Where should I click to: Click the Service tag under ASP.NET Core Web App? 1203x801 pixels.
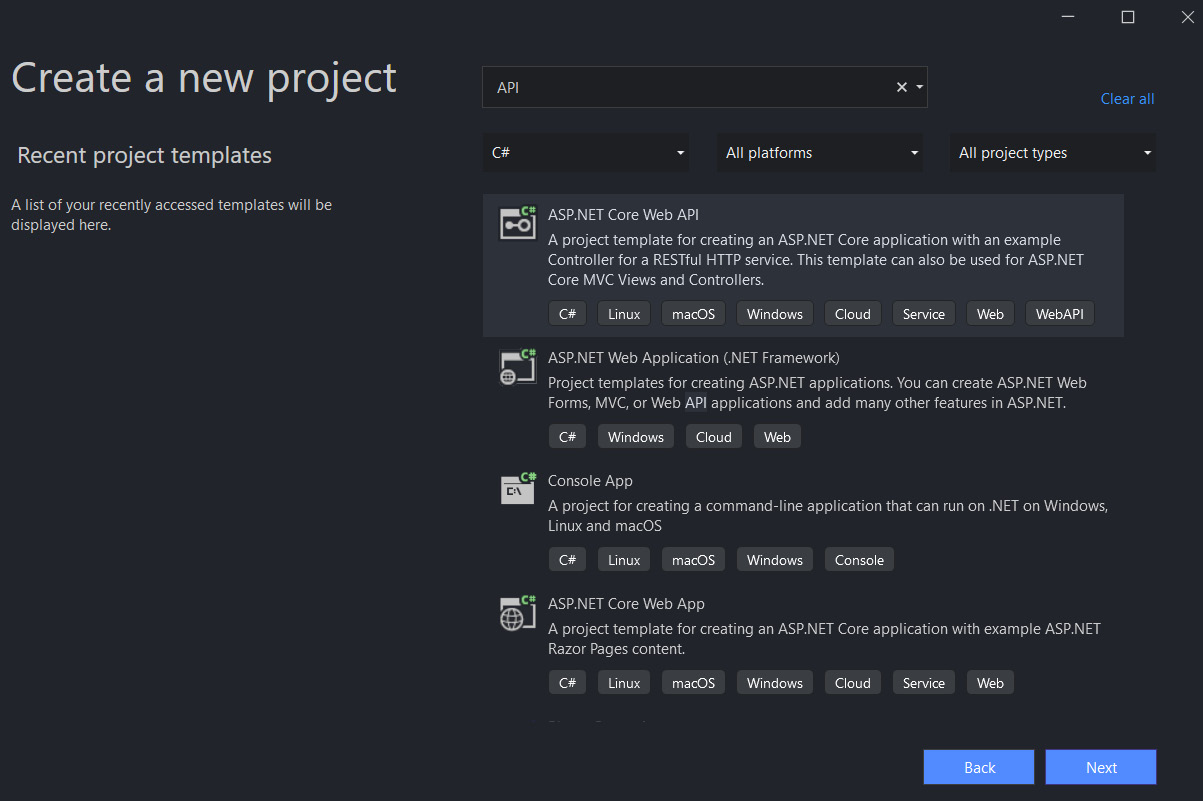click(x=924, y=683)
